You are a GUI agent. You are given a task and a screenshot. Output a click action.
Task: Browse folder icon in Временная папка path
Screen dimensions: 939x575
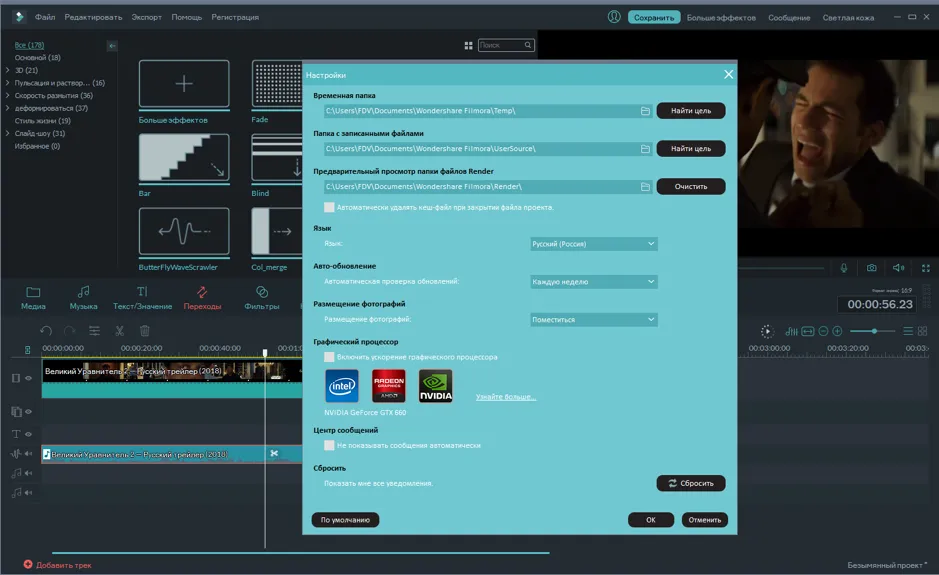(x=645, y=111)
